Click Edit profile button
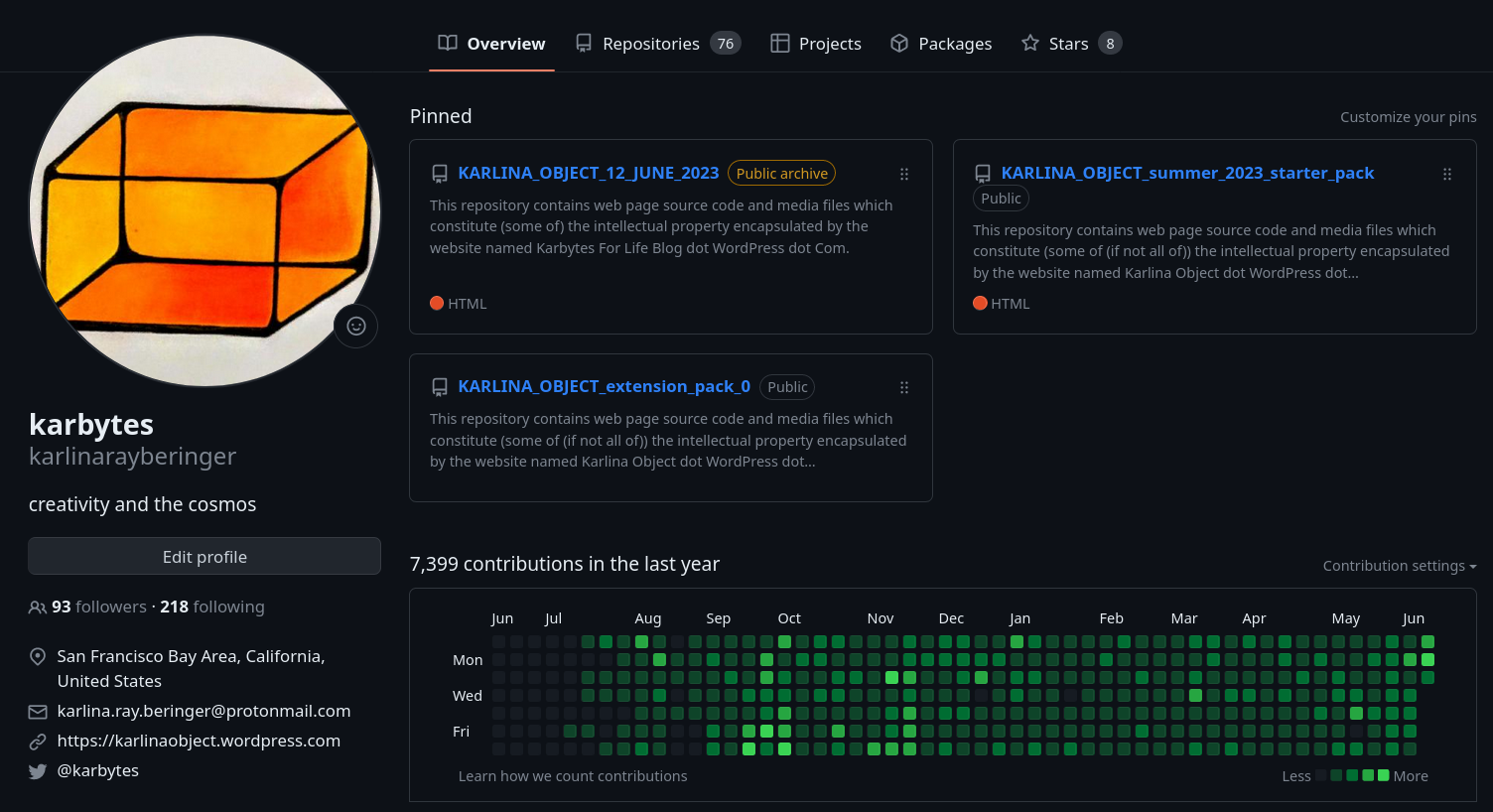Viewport: 1493px width, 812px height. [204, 556]
